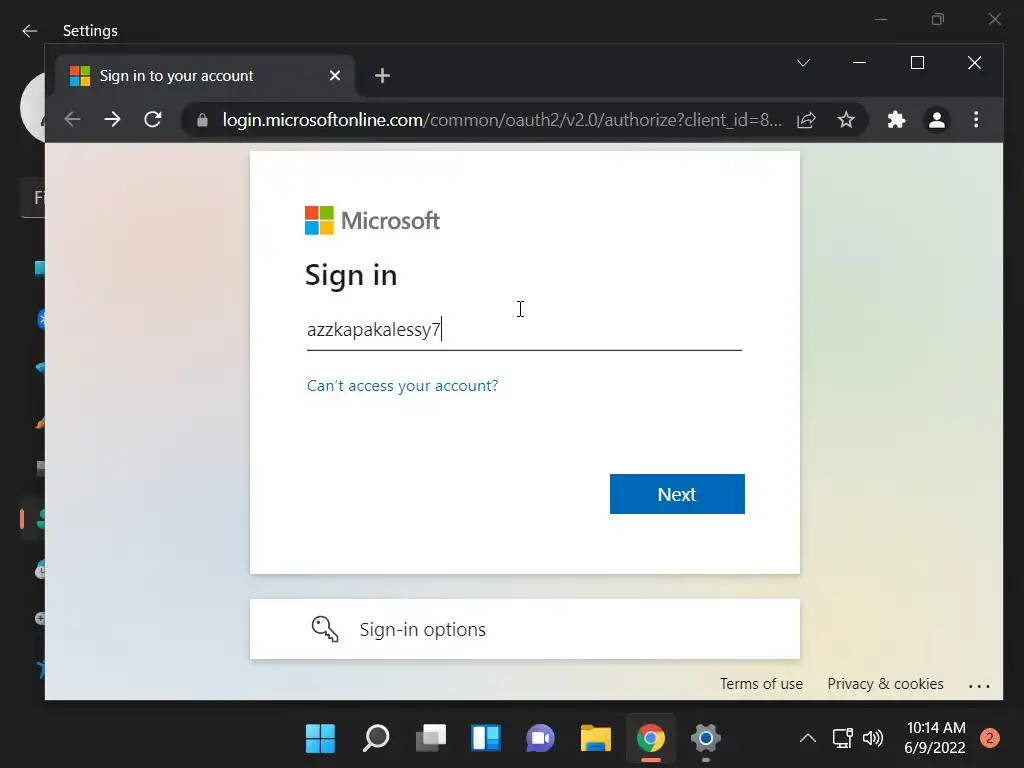Open Sign-in options
The width and height of the screenshot is (1024, 768).
524,629
